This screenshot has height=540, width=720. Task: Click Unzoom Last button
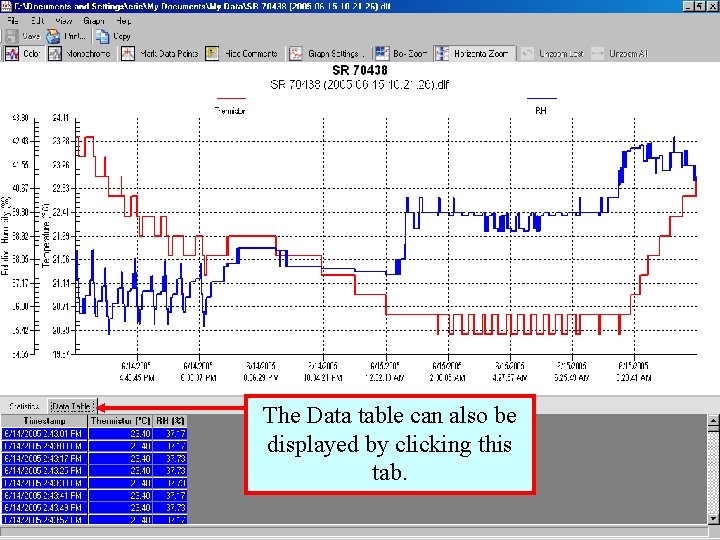click(x=553, y=54)
